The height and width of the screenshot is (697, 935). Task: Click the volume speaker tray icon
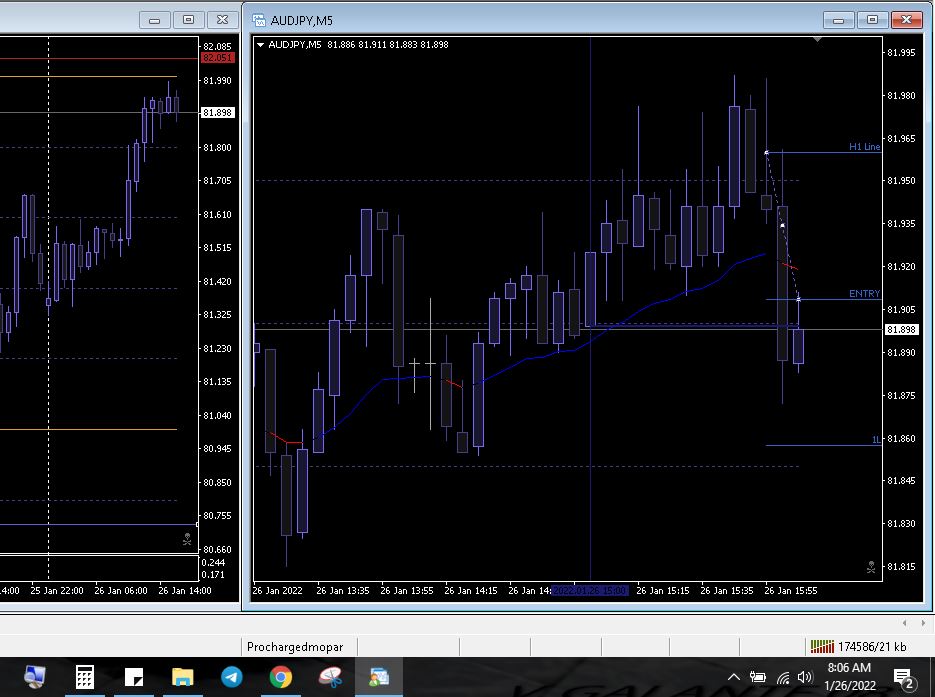[x=805, y=678]
